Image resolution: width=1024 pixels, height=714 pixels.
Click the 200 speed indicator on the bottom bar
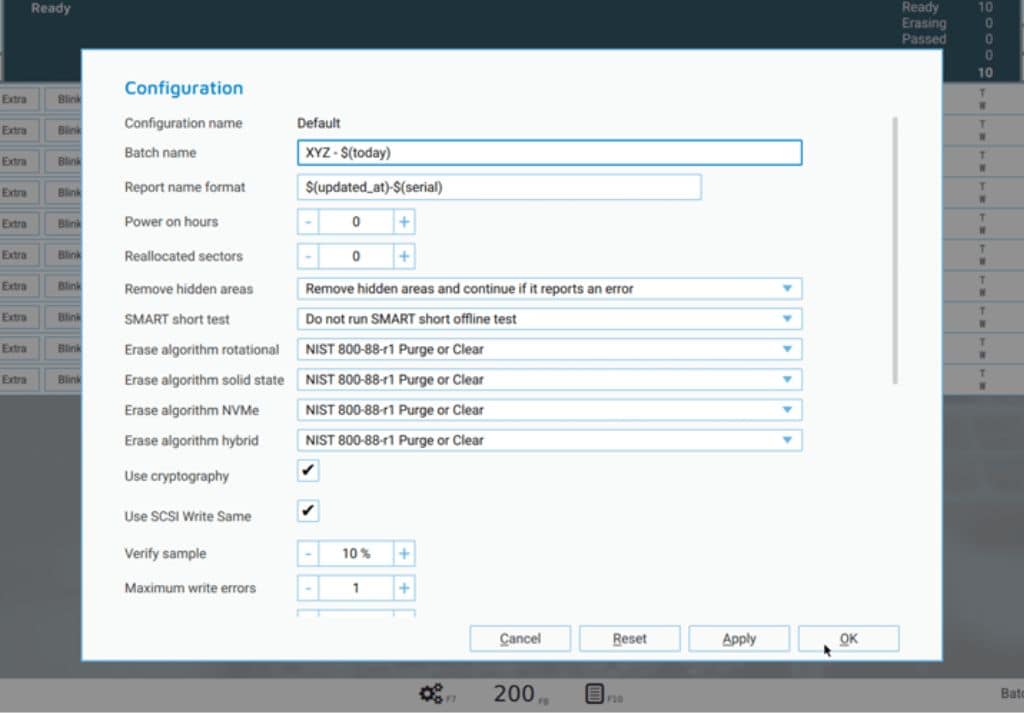click(511, 693)
